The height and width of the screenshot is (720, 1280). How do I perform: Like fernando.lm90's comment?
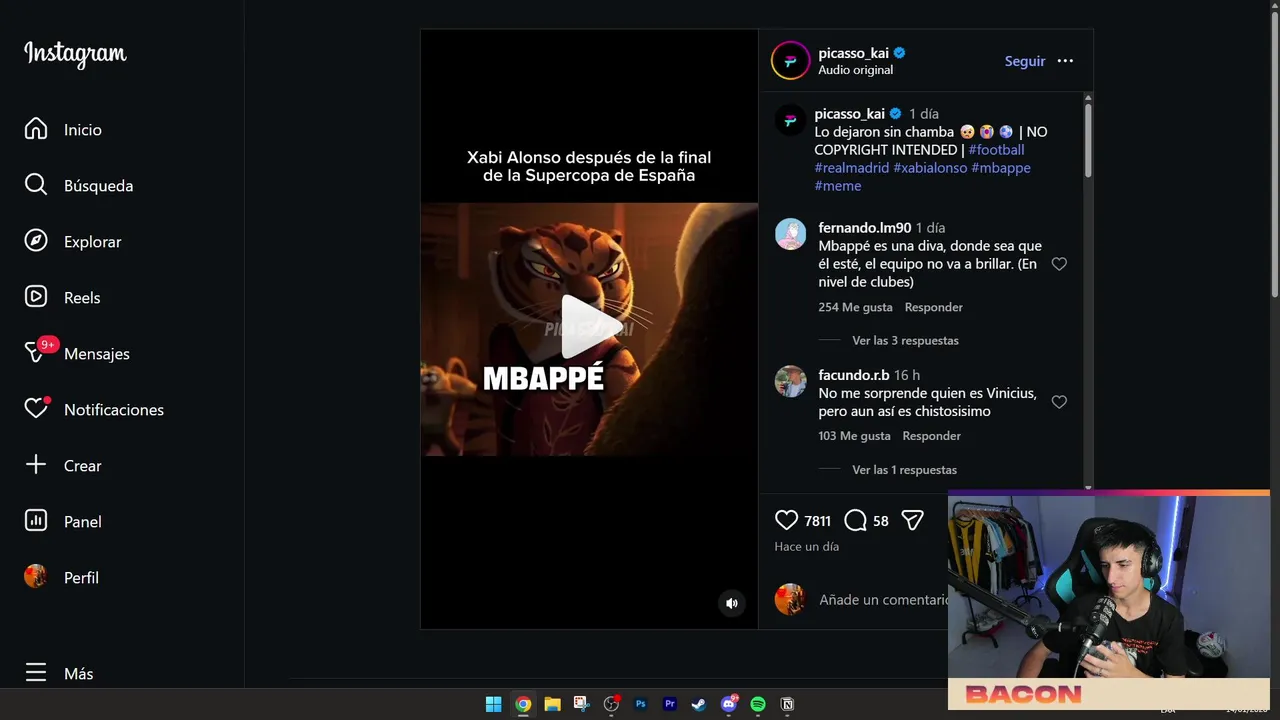[x=1059, y=264]
